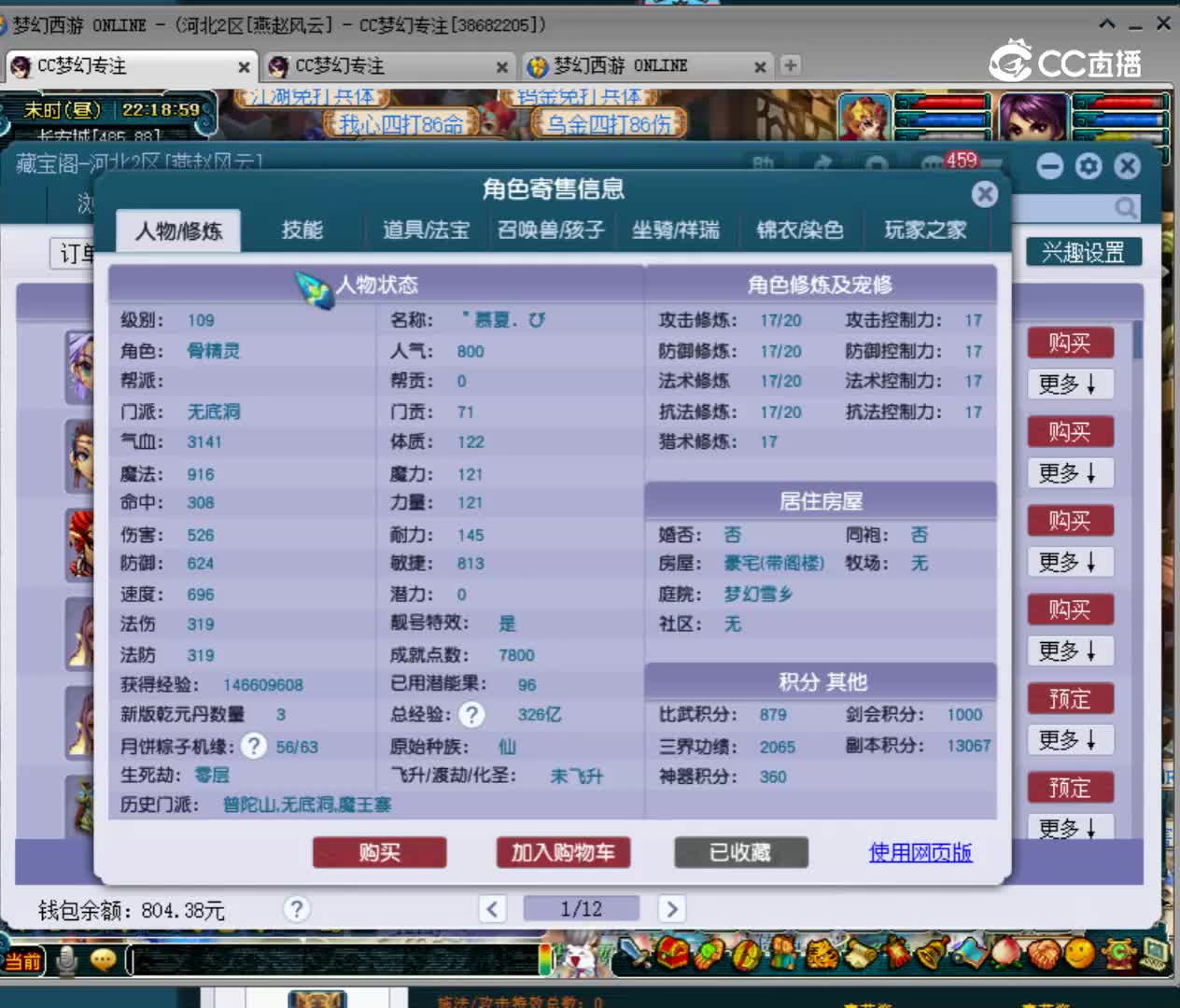Click the blue mana bar of red-haired character
Image resolution: width=1180 pixels, height=1008 pixels.
coord(945,120)
